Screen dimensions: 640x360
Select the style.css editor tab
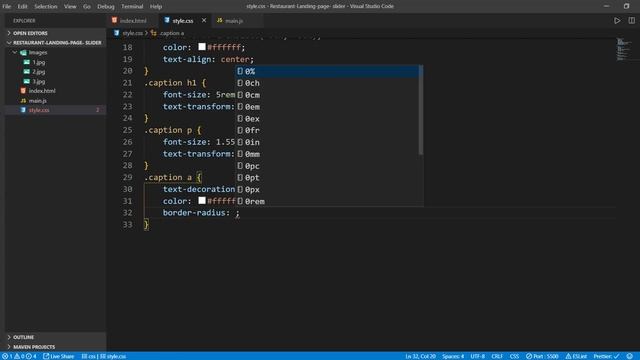tap(182, 21)
